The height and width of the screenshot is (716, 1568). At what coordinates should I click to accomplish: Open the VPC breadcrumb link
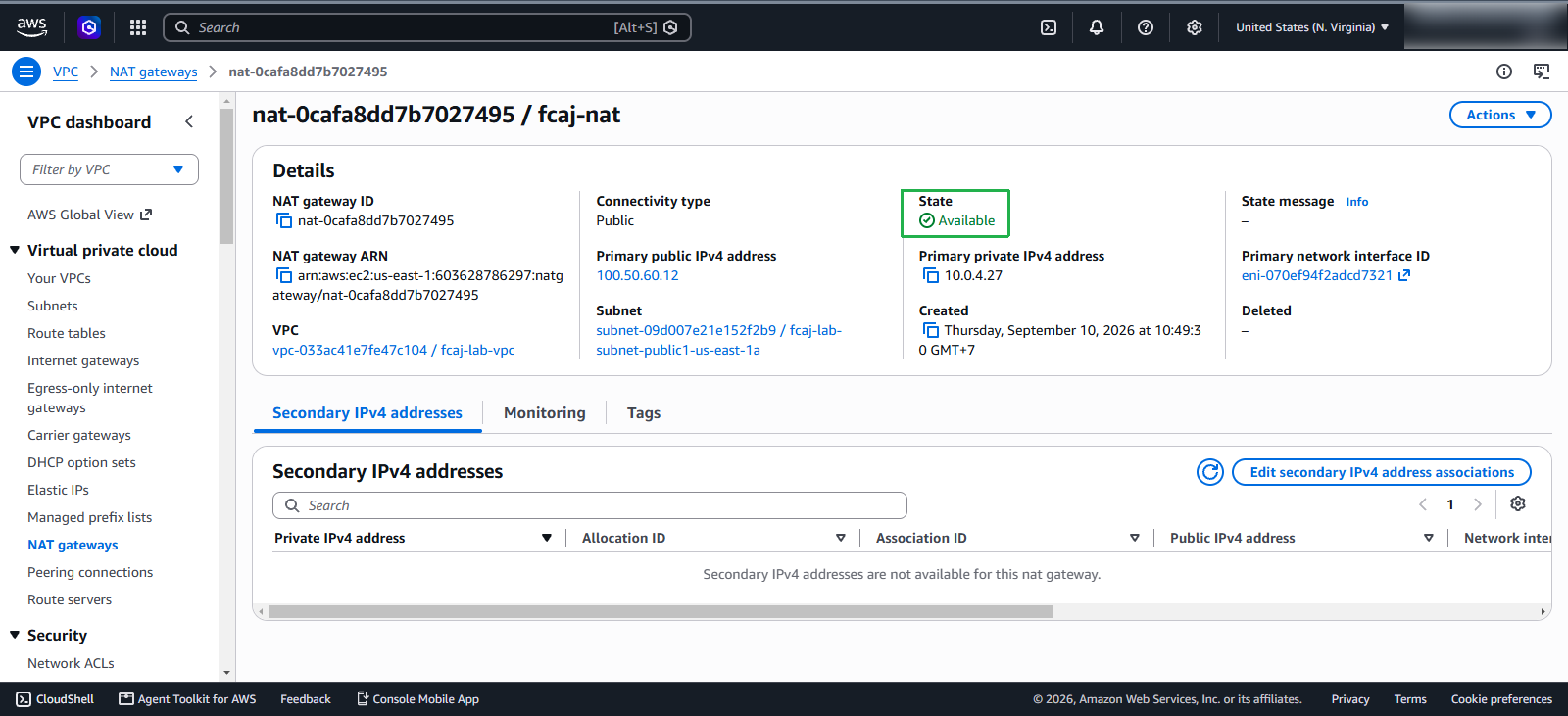pyautogui.click(x=66, y=72)
